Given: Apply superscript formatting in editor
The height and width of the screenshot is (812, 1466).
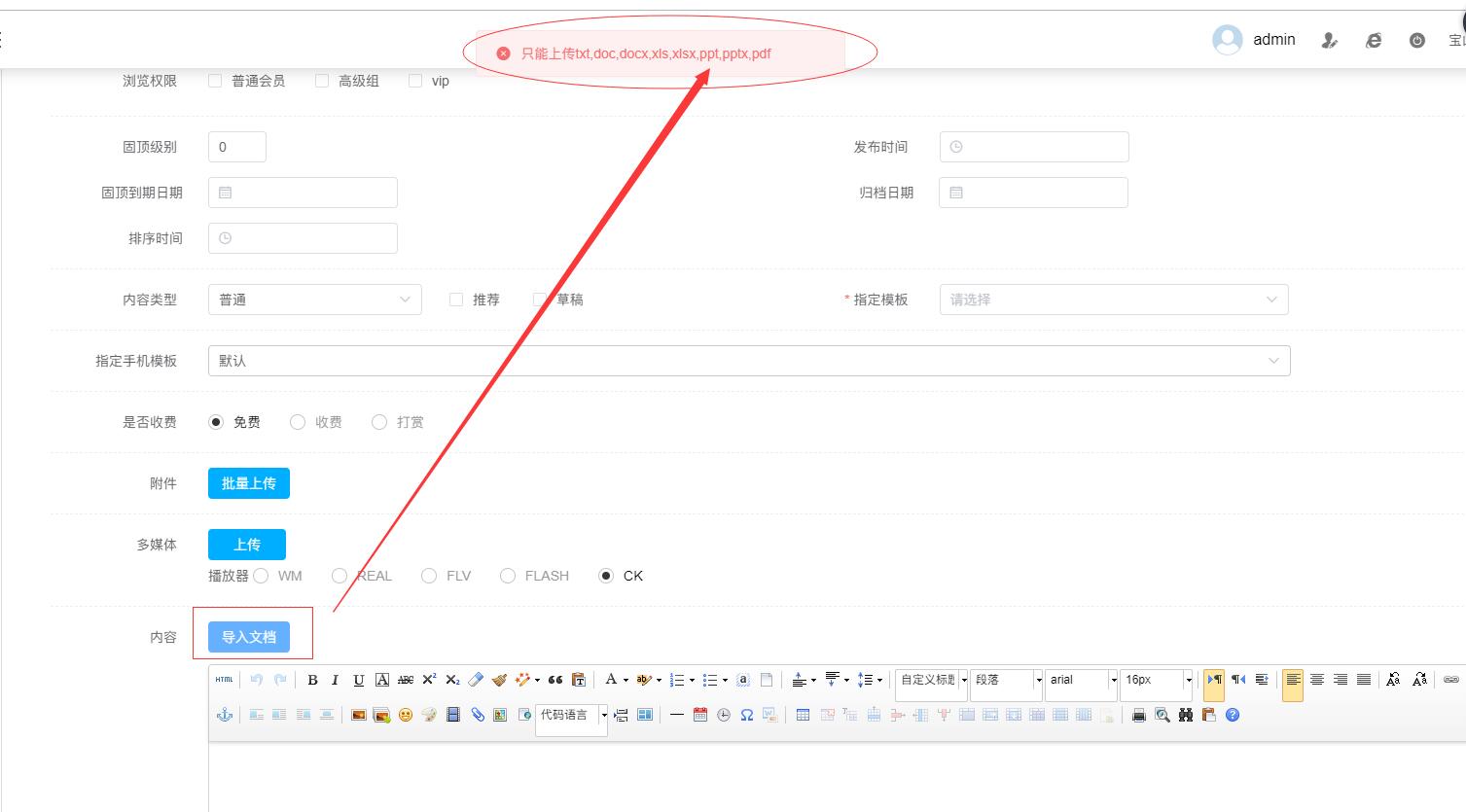Looking at the screenshot, I should click(x=429, y=680).
